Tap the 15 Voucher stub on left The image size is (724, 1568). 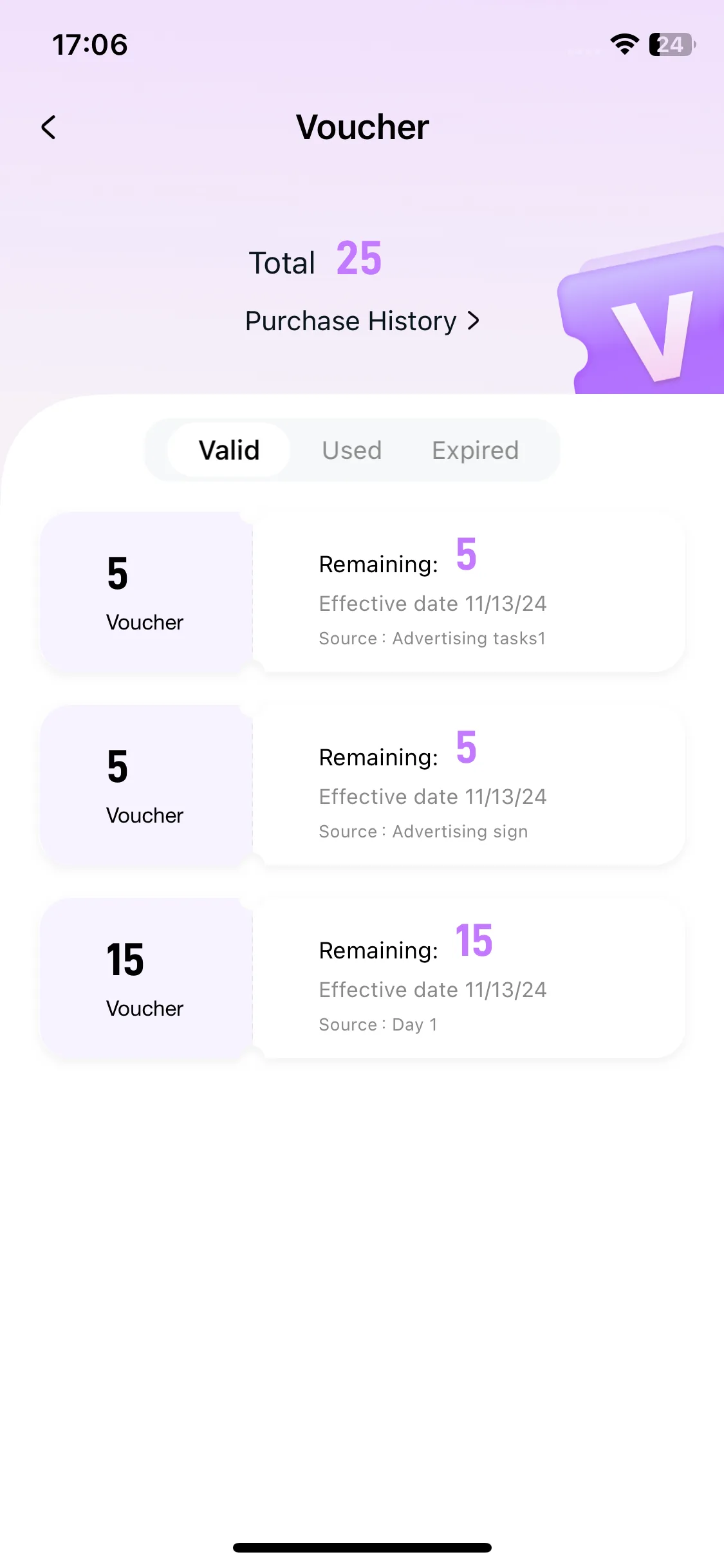tap(146, 978)
